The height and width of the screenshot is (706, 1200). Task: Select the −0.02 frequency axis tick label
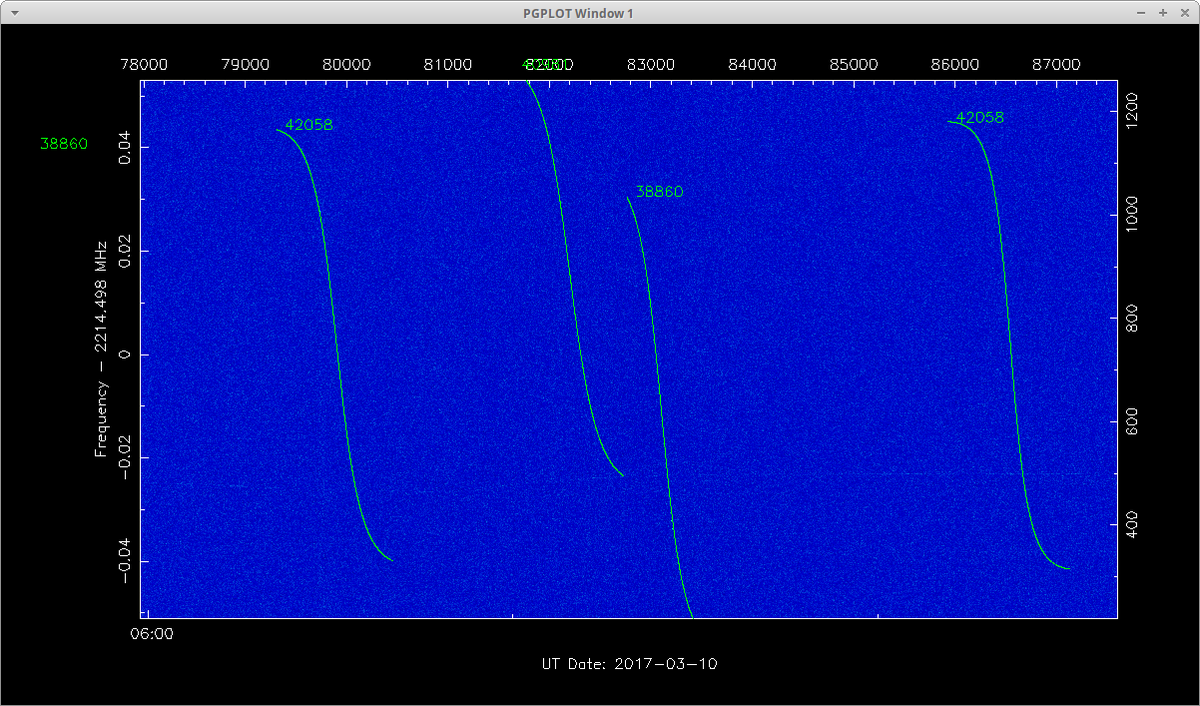[x=124, y=458]
